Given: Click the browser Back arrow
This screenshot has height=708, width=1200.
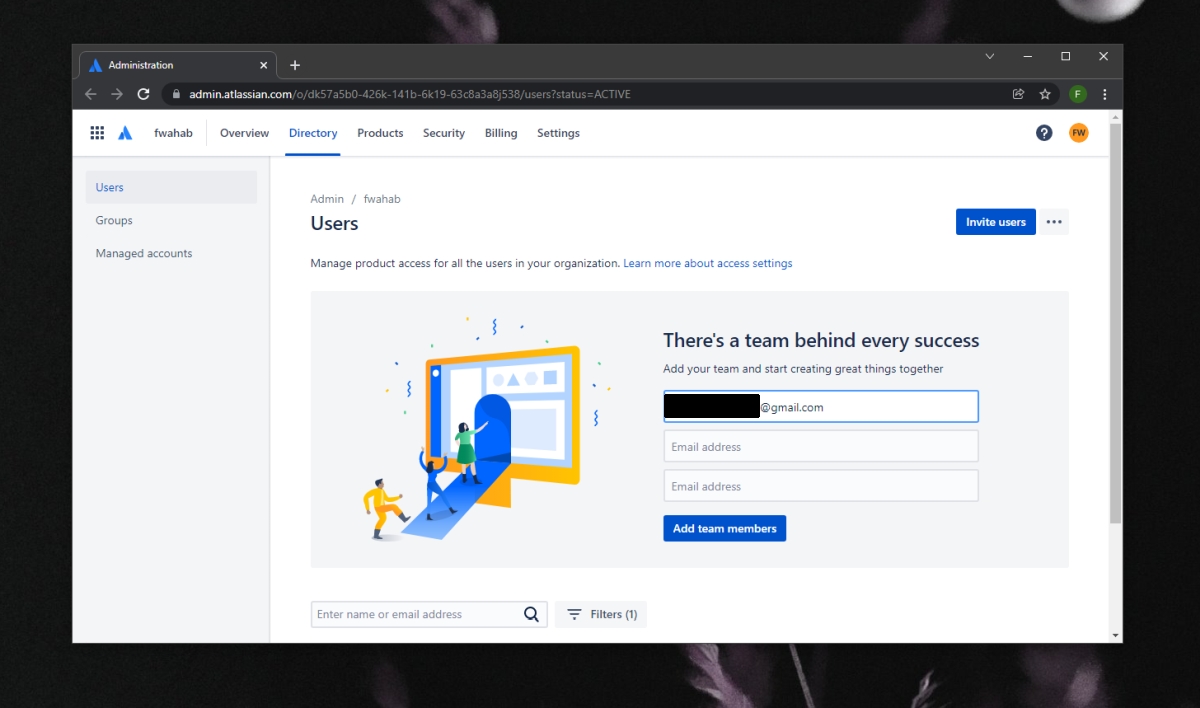Looking at the screenshot, I should pyautogui.click(x=90, y=94).
